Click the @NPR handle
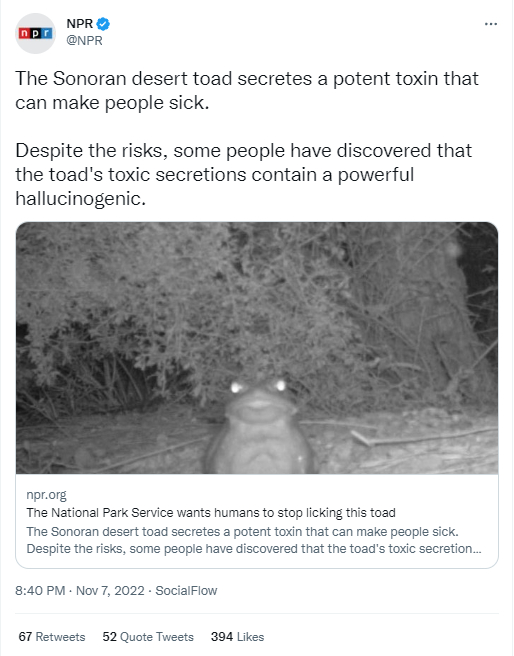 (84, 41)
